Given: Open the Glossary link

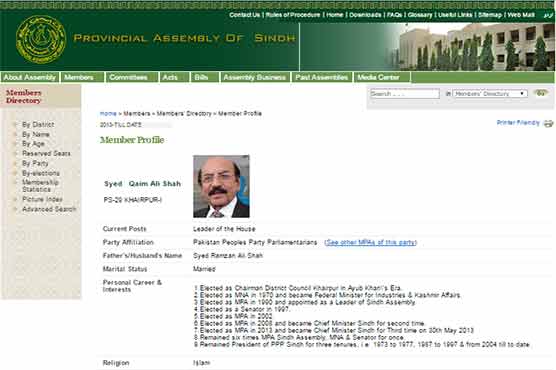Looking at the screenshot, I should [420, 15].
